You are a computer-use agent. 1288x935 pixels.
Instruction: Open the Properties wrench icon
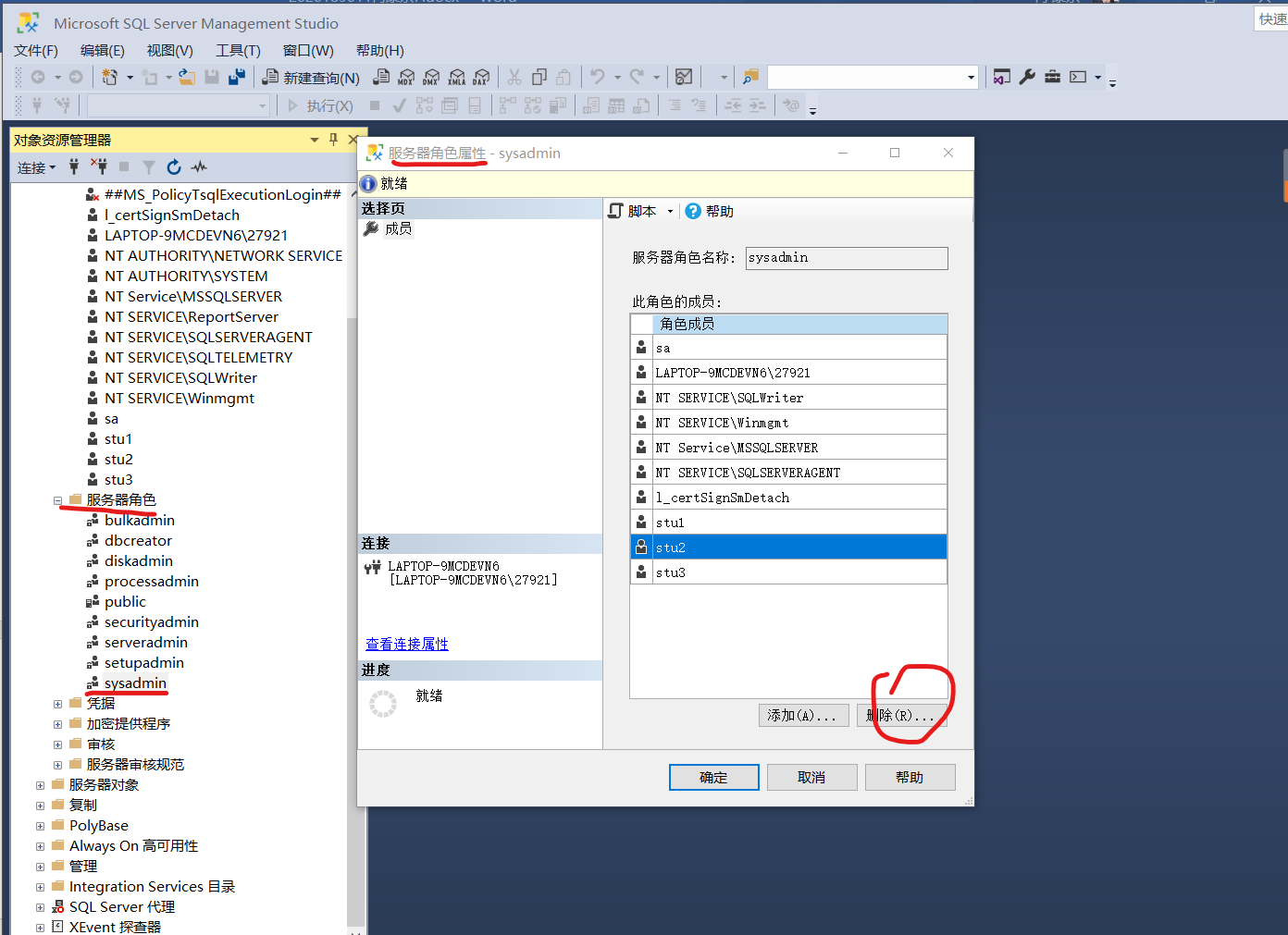pyautogui.click(x=1027, y=77)
